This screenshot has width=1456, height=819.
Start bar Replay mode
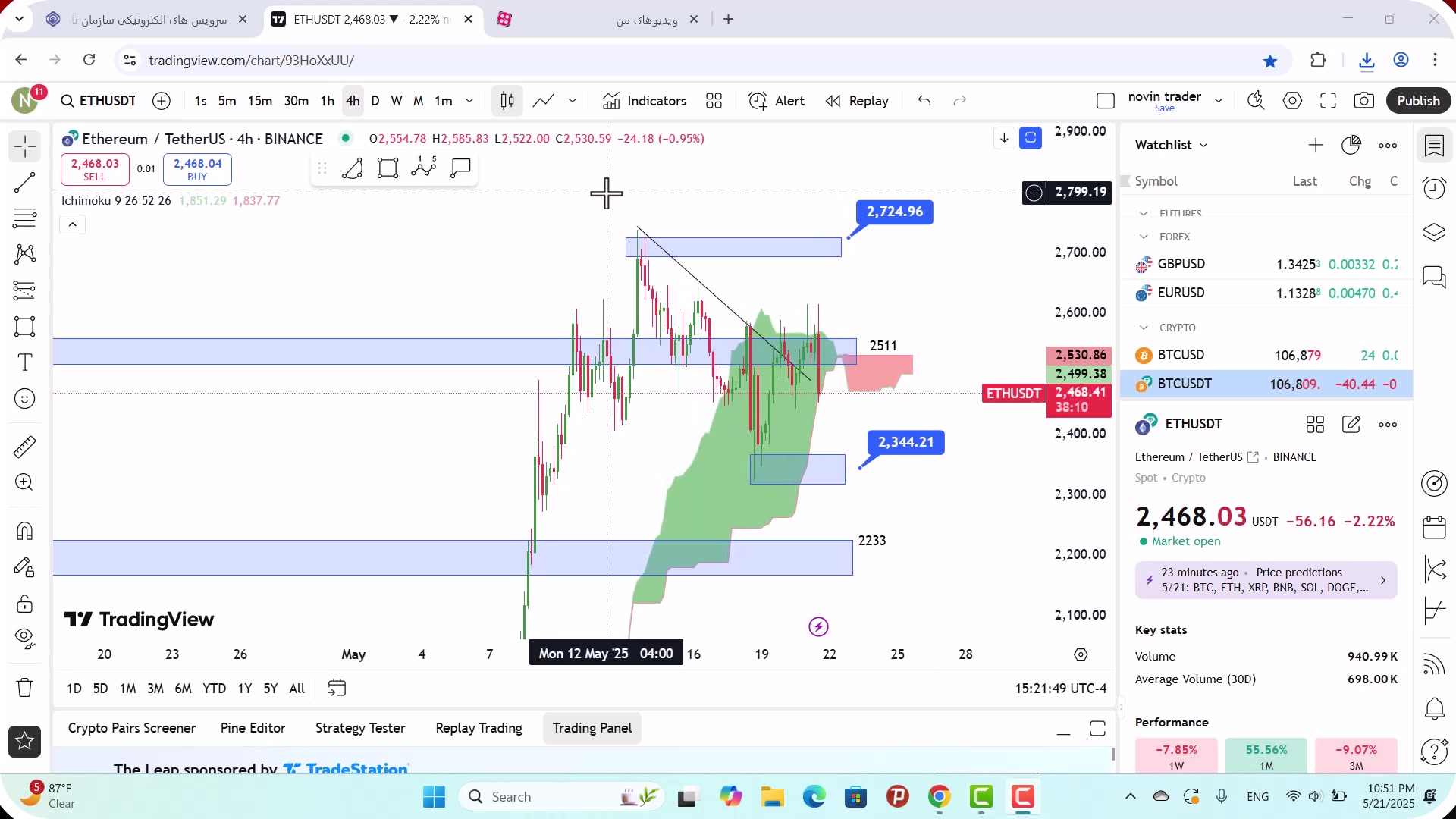[x=857, y=101]
